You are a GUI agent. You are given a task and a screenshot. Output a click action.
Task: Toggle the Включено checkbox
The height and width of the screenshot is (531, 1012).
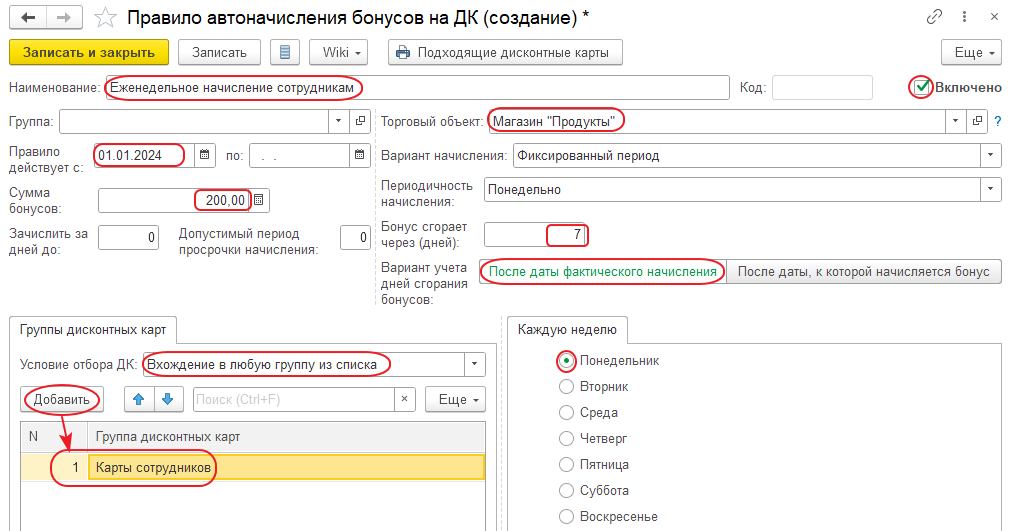point(922,87)
